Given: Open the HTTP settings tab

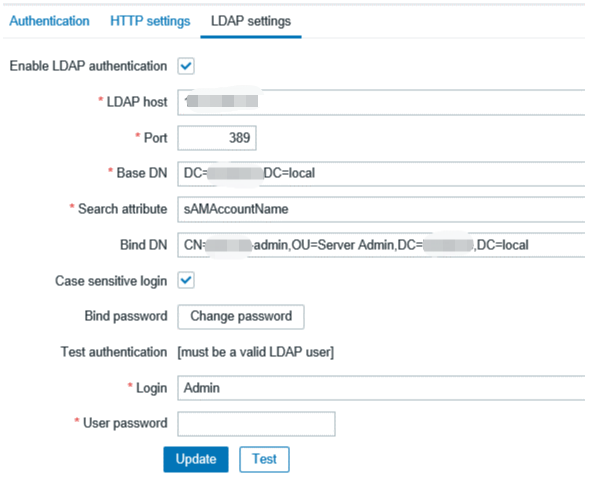Looking at the screenshot, I should click(x=150, y=21).
